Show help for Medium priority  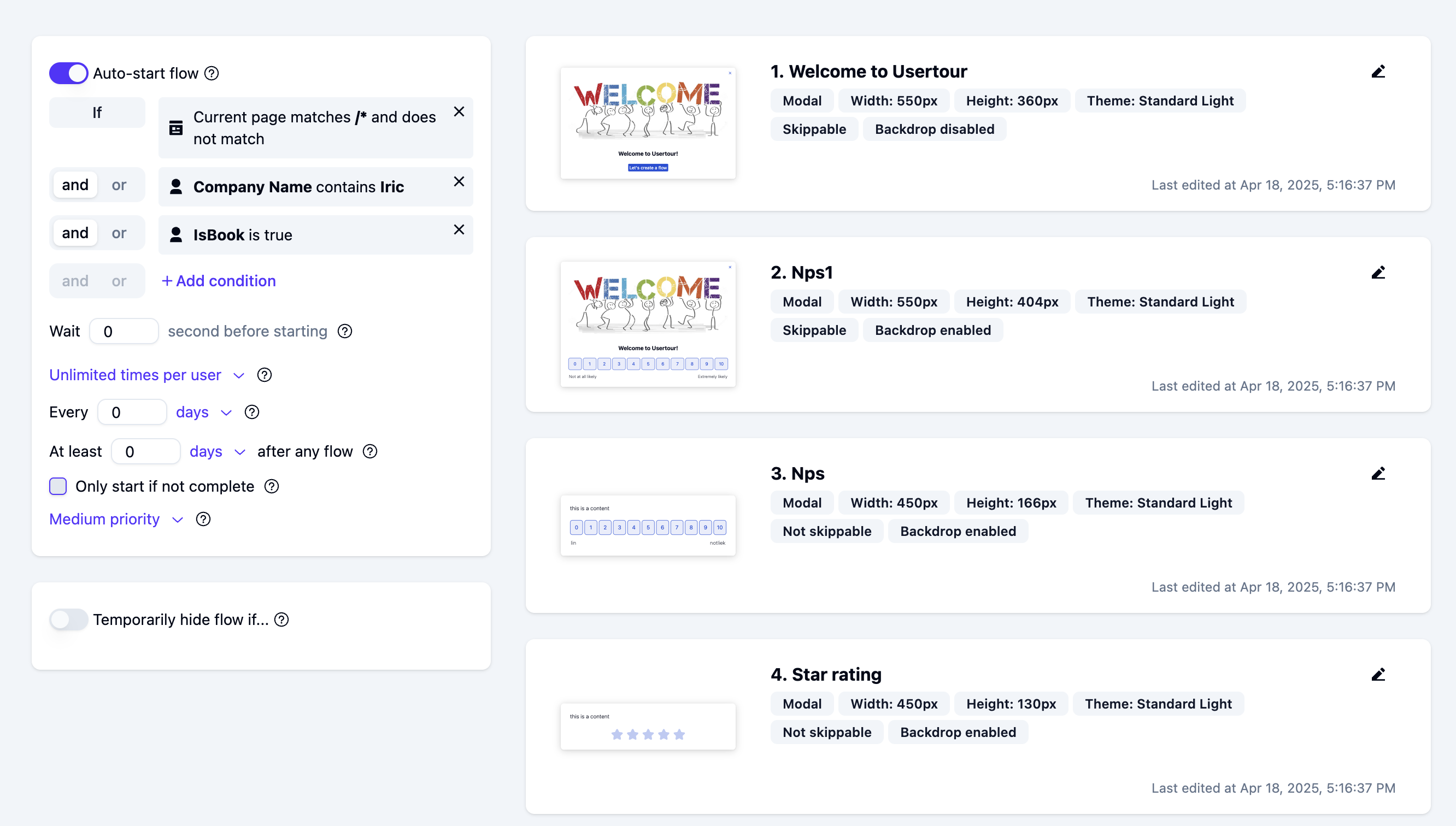click(x=203, y=519)
